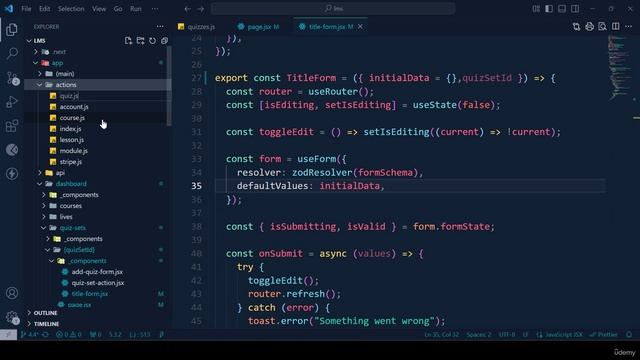Click the preview search icon in editor toolbar
Image resolution: width=640 pixels, height=360 pixels.
click(602, 27)
